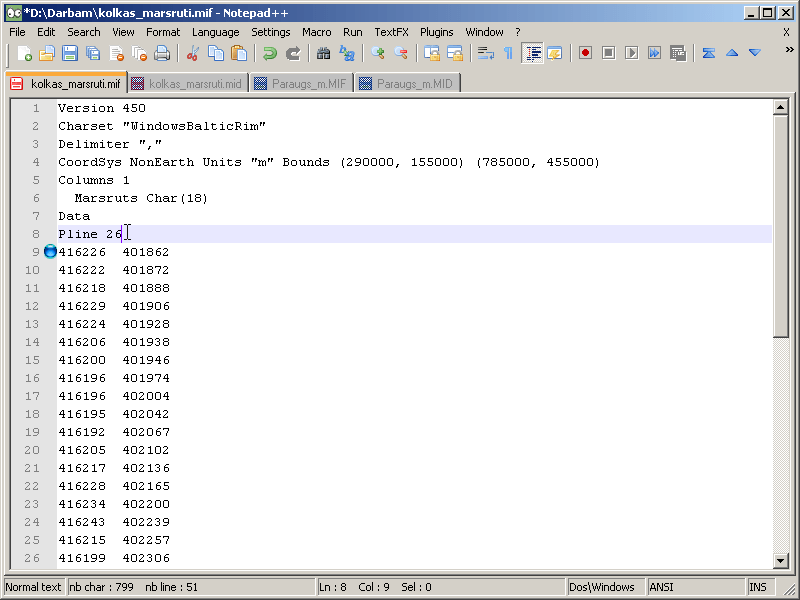Open the Run menu
The image size is (800, 600).
[x=353, y=32]
